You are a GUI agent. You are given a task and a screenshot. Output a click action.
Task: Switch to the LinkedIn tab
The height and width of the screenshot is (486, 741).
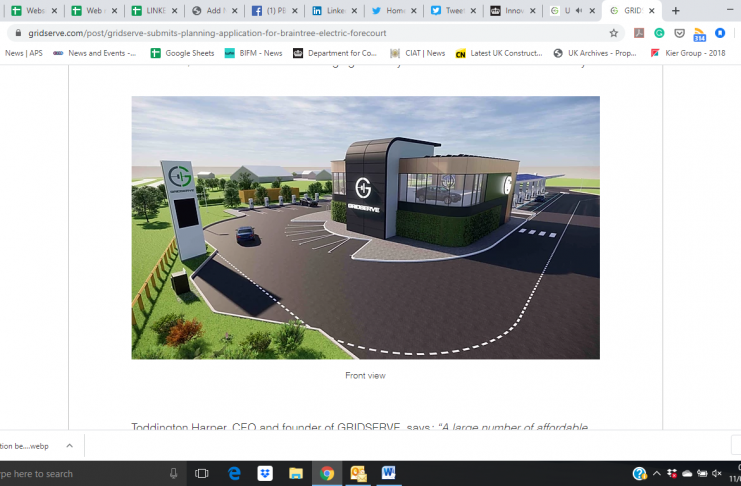pos(329,11)
